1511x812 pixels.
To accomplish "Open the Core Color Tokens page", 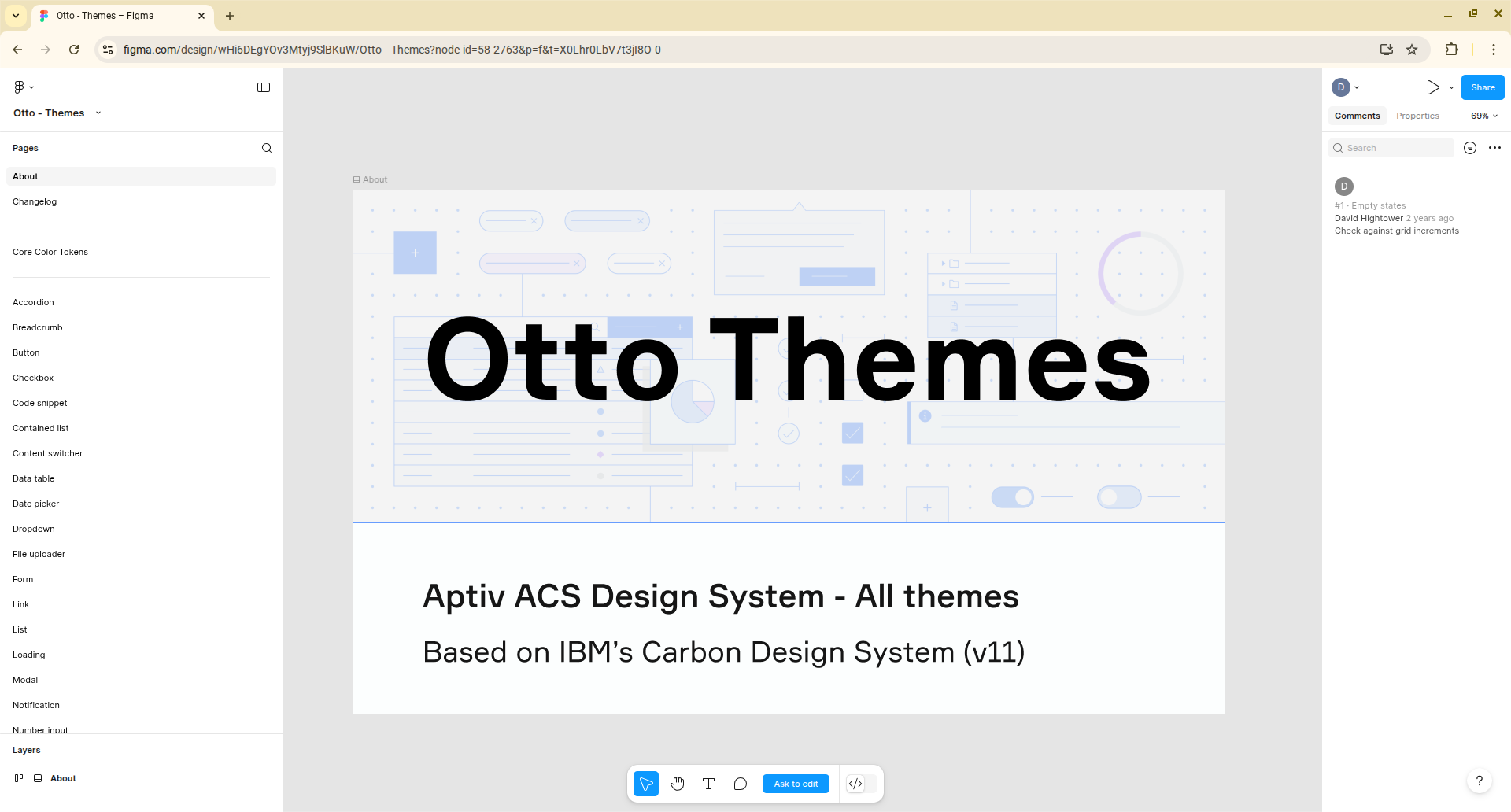I will coord(50,252).
